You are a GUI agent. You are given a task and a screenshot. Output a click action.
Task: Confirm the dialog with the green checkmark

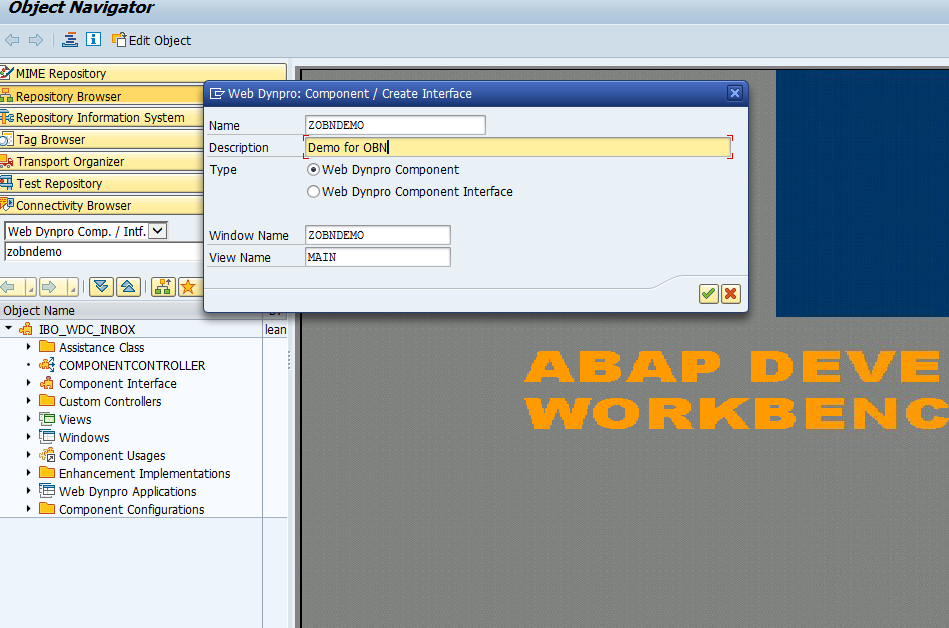click(x=708, y=294)
